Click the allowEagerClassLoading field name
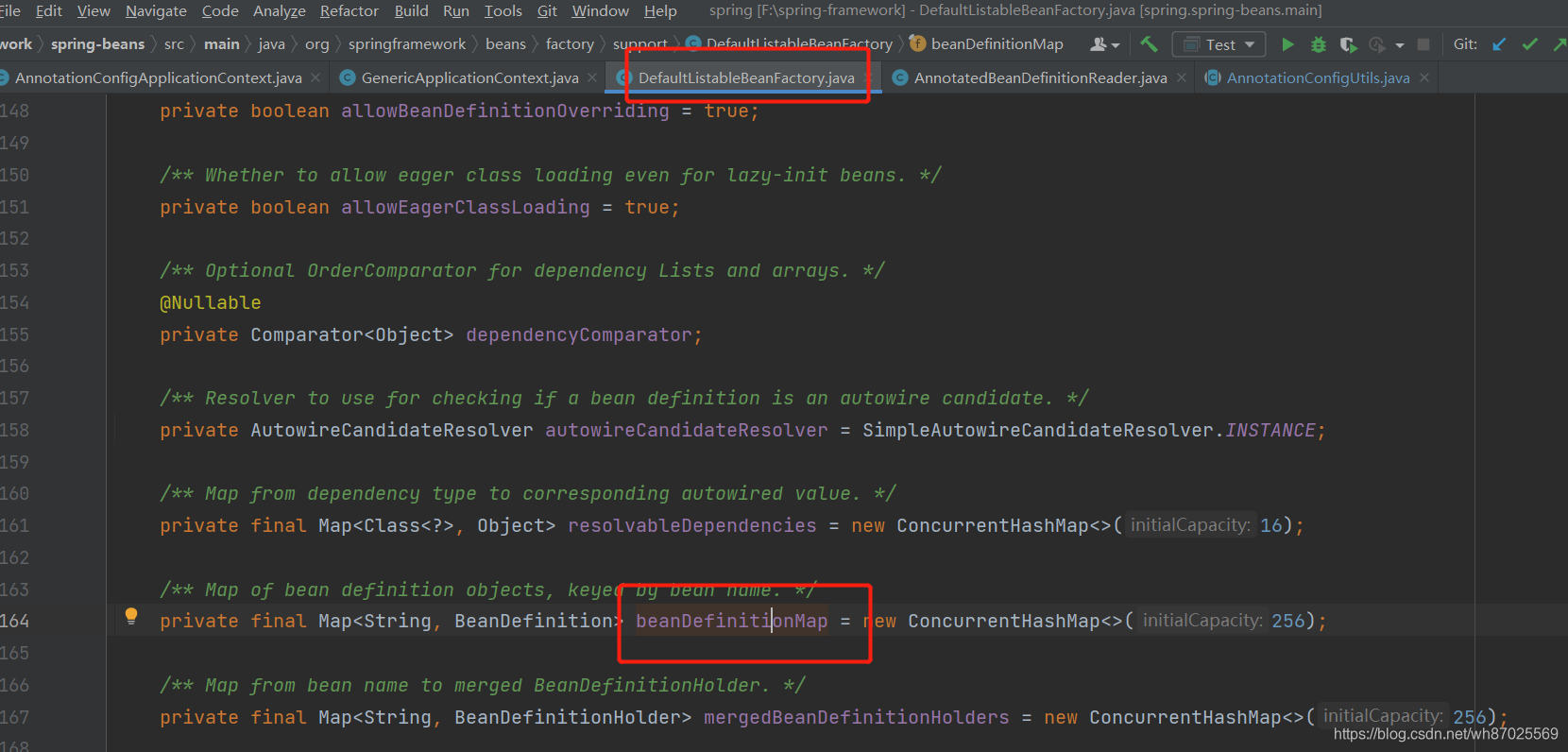 [x=465, y=207]
